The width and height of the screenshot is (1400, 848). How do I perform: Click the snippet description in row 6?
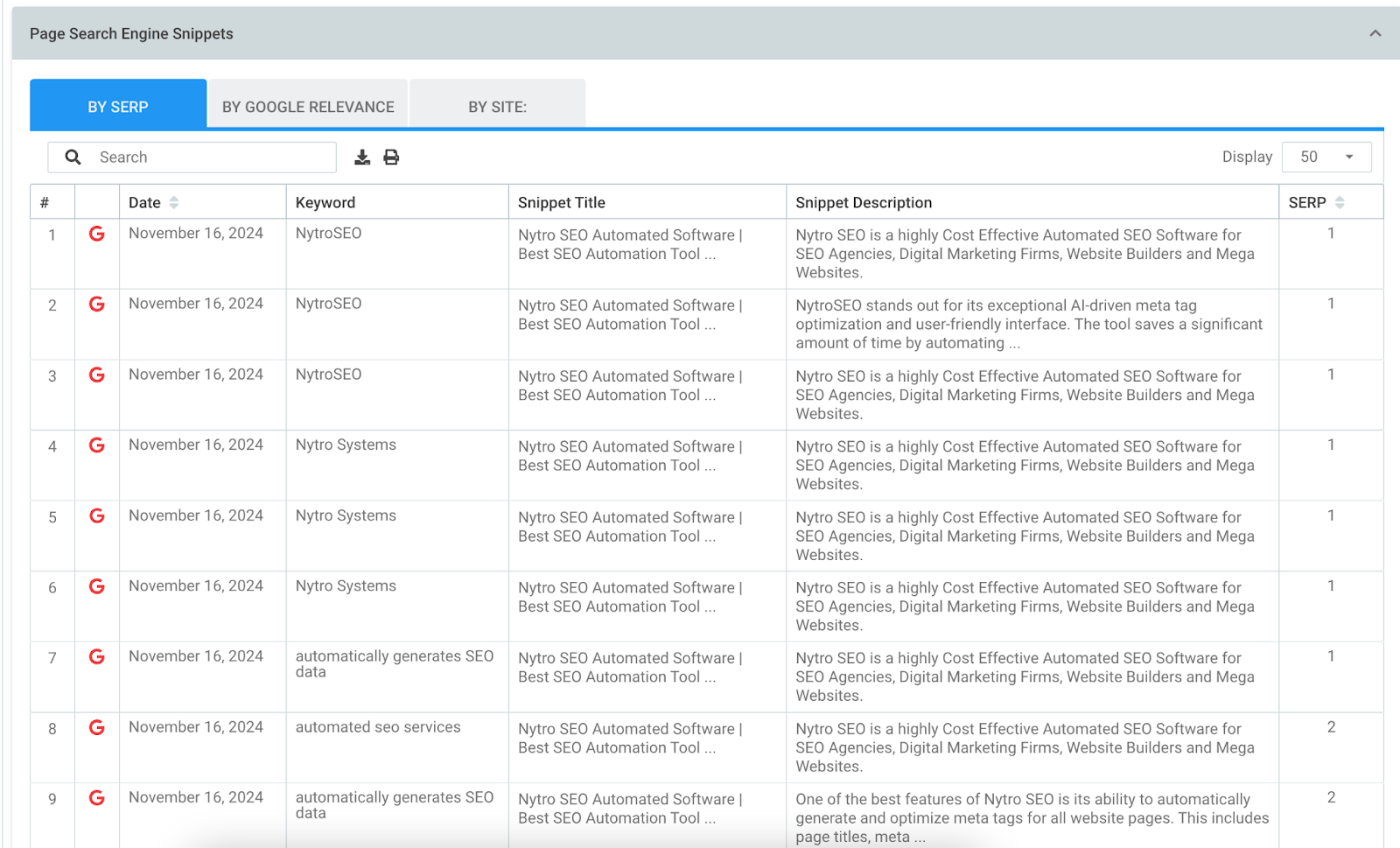click(x=1025, y=606)
